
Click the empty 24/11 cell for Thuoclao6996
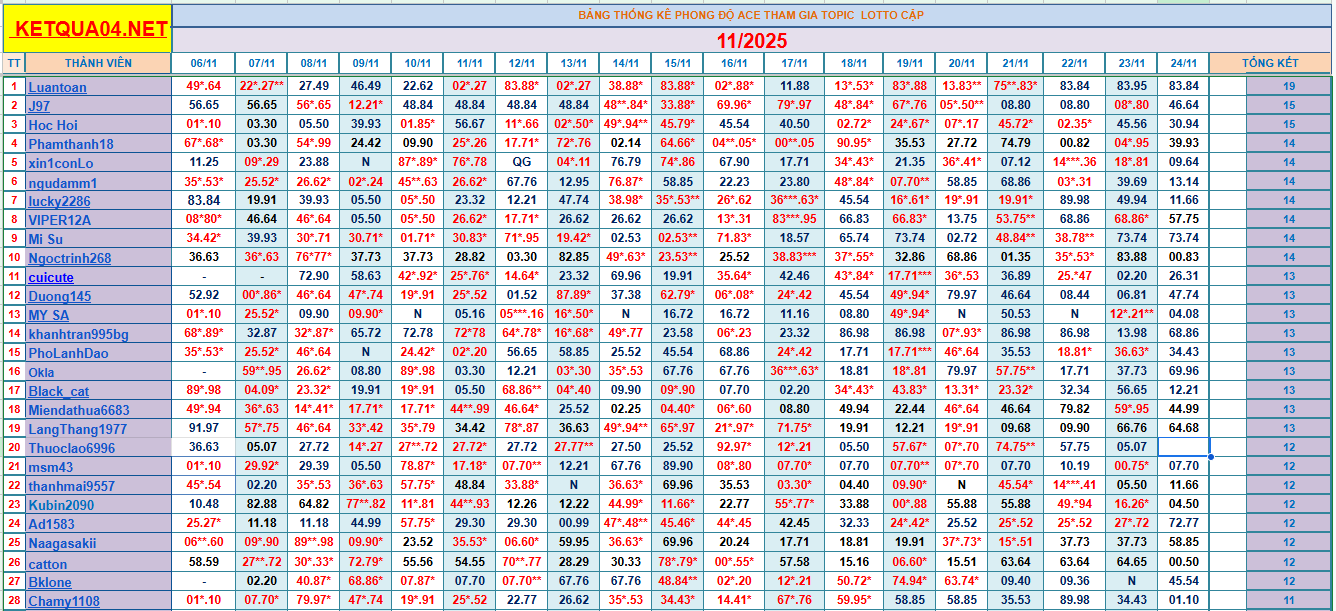coord(1183,447)
